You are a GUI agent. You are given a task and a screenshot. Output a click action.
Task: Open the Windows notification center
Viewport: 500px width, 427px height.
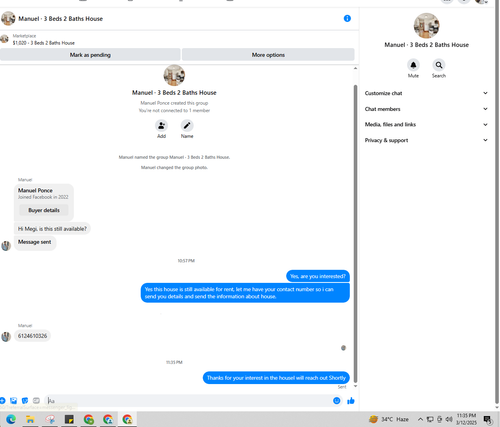(x=488, y=420)
